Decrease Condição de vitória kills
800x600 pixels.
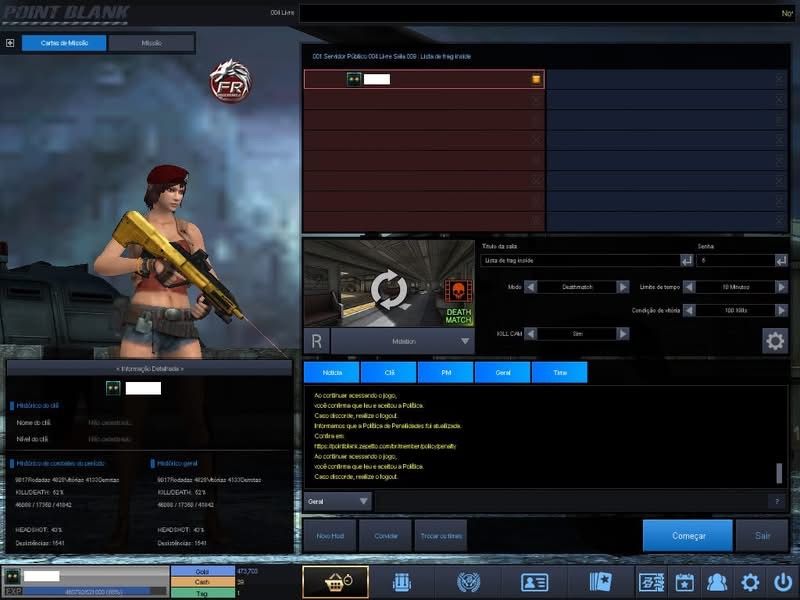(x=689, y=310)
